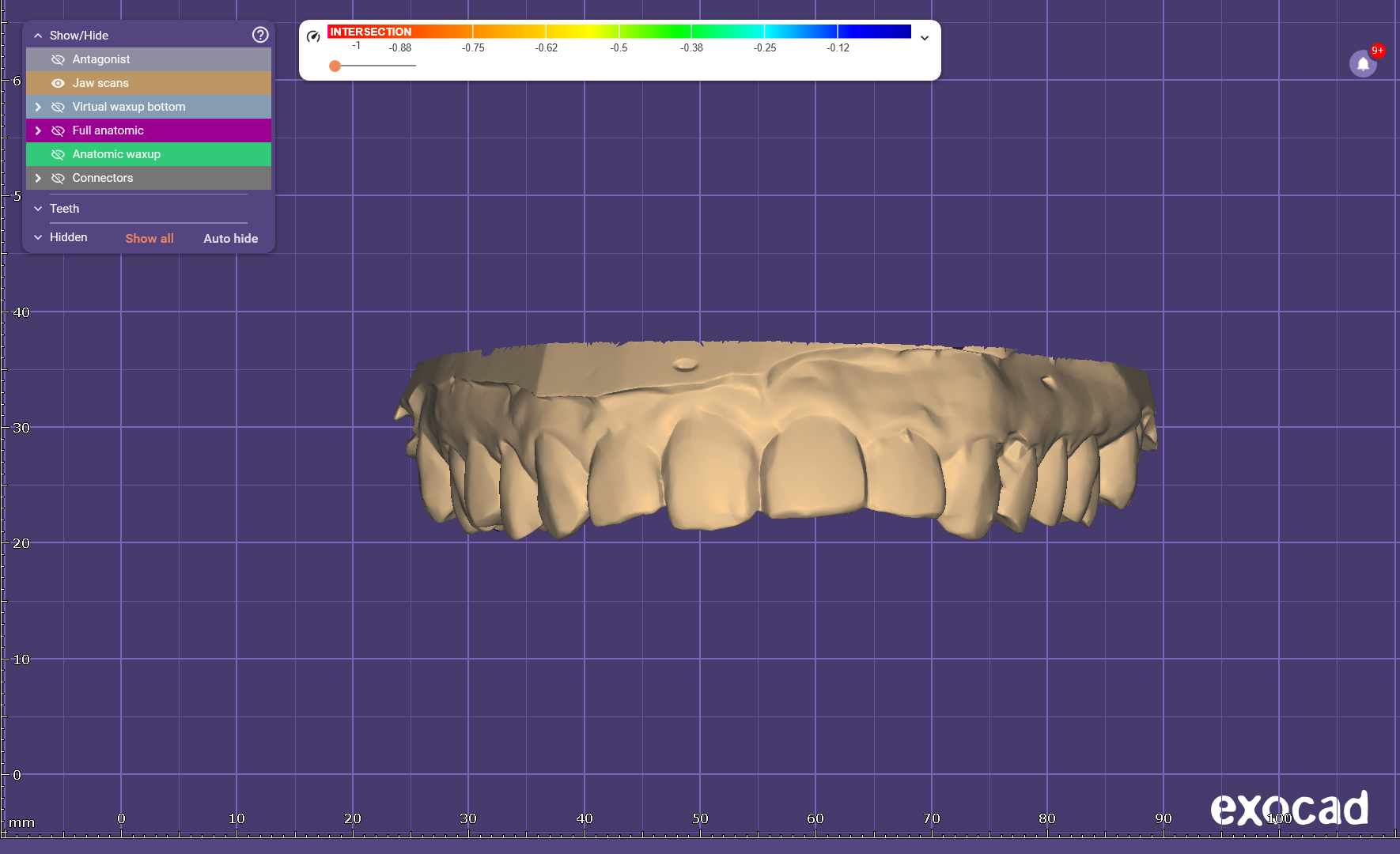This screenshot has height=854, width=1400.
Task: Open the notifications bell icon
Action: 1363,64
